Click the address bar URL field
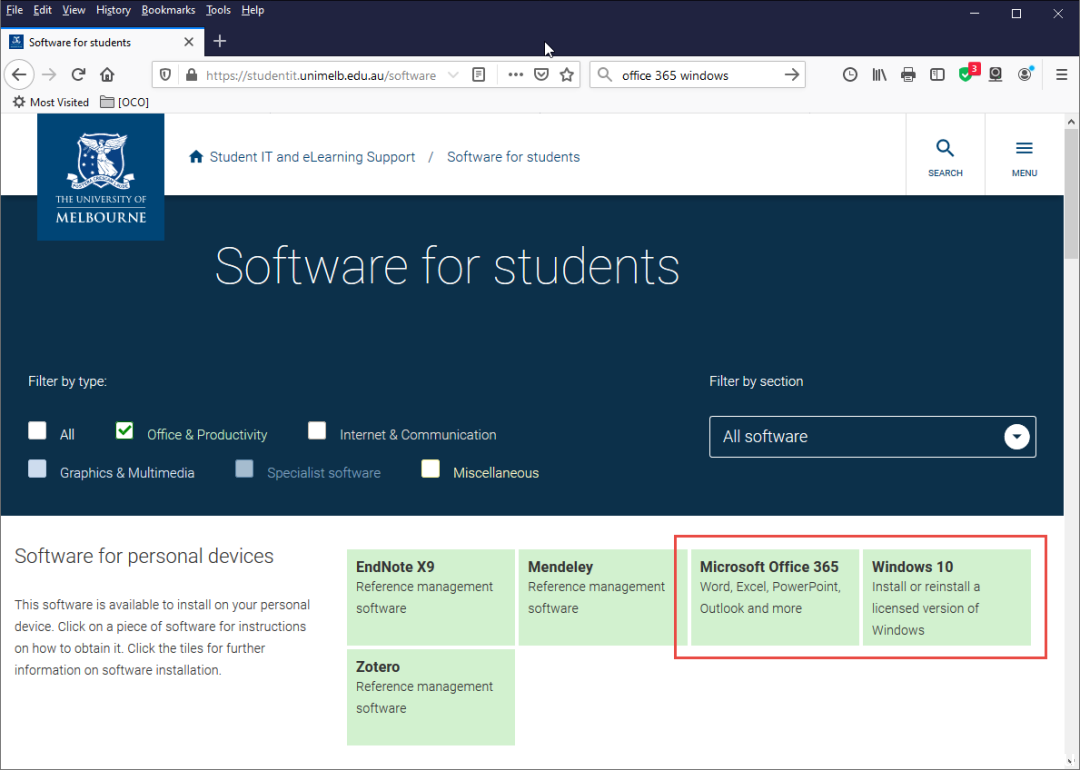The height and width of the screenshot is (770, 1080). pyautogui.click(x=321, y=75)
